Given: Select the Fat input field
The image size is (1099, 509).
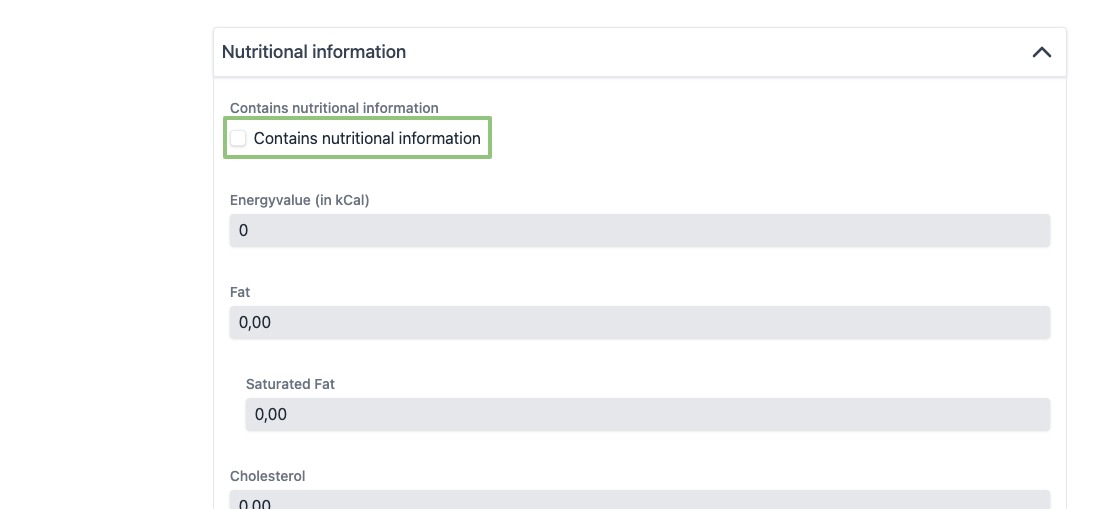Looking at the screenshot, I should tap(640, 322).
